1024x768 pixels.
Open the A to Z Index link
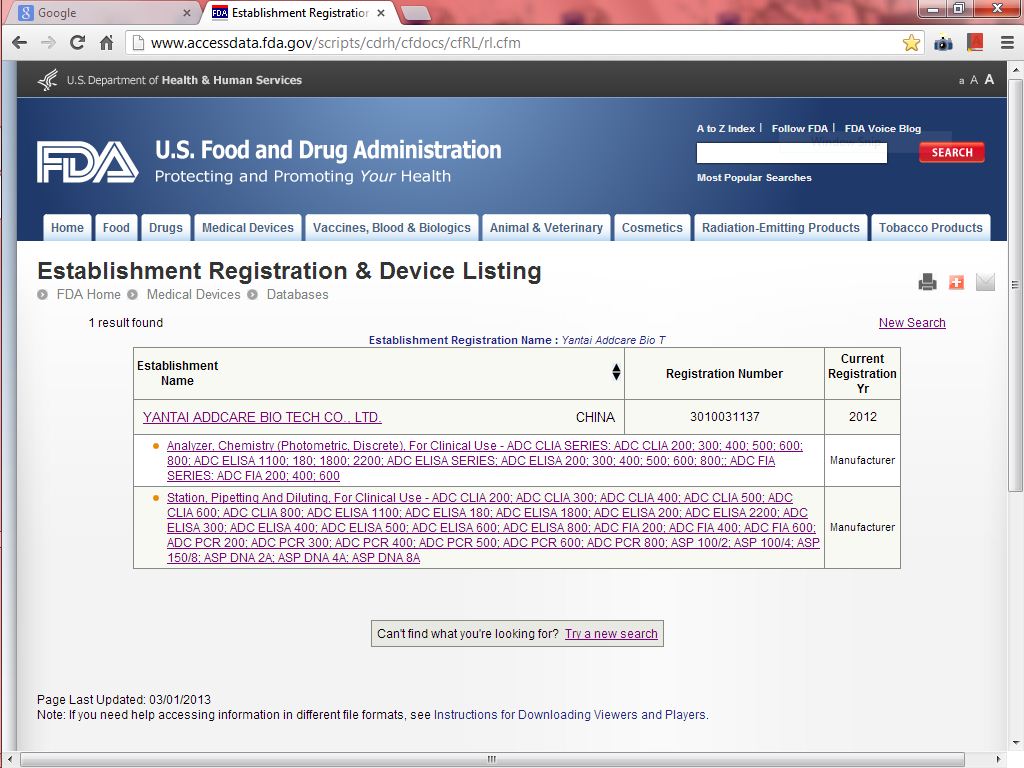pos(726,129)
